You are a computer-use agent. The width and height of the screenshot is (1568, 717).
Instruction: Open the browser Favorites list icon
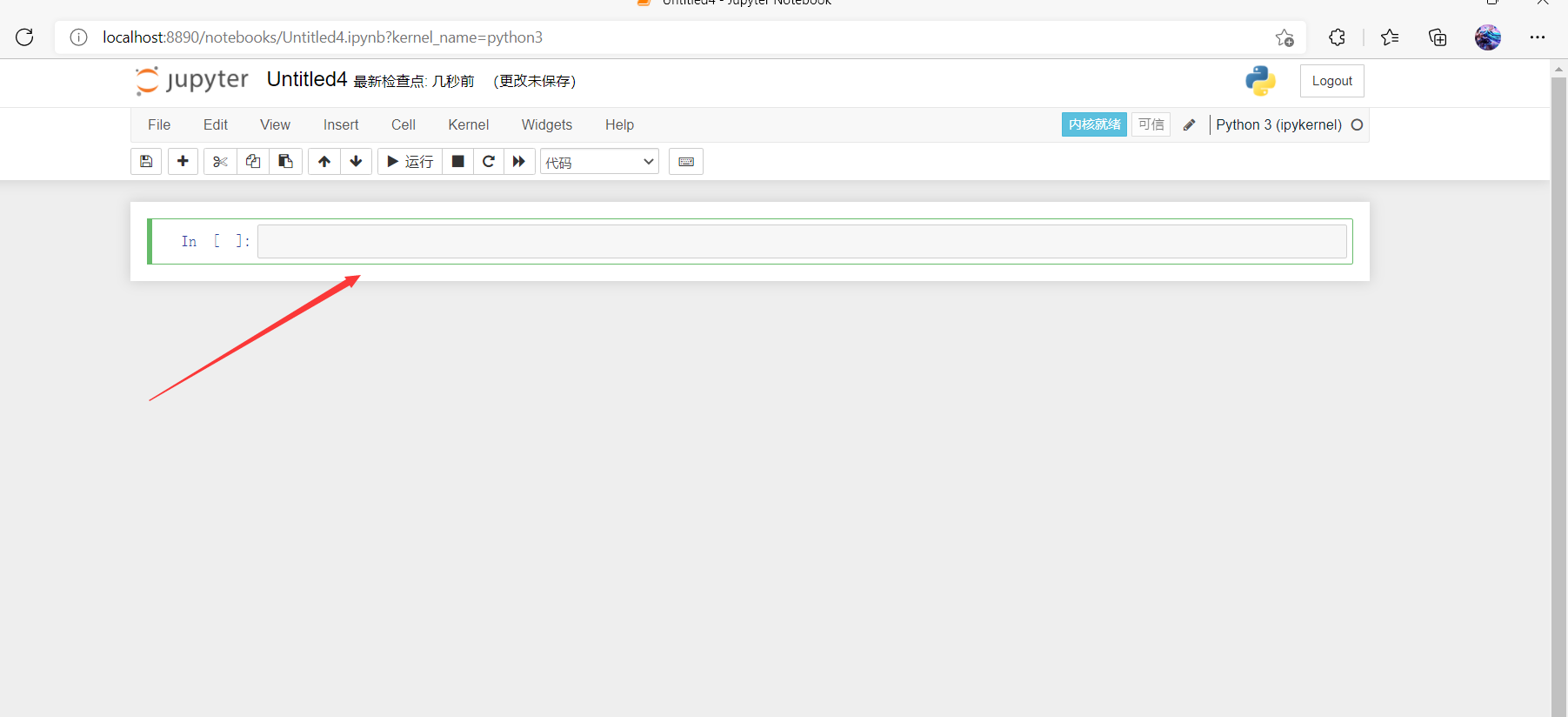coord(1390,37)
